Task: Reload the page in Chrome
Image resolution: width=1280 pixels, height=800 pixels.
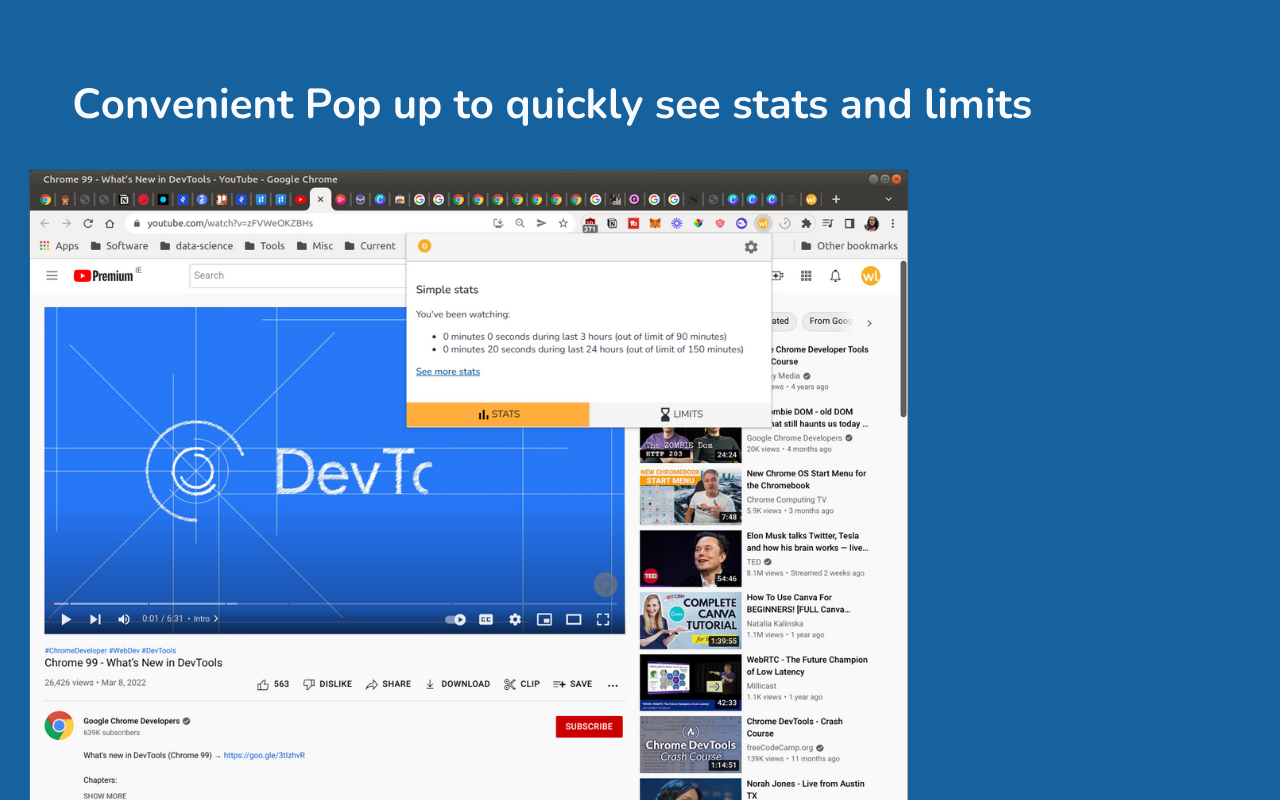Action: tap(88, 223)
